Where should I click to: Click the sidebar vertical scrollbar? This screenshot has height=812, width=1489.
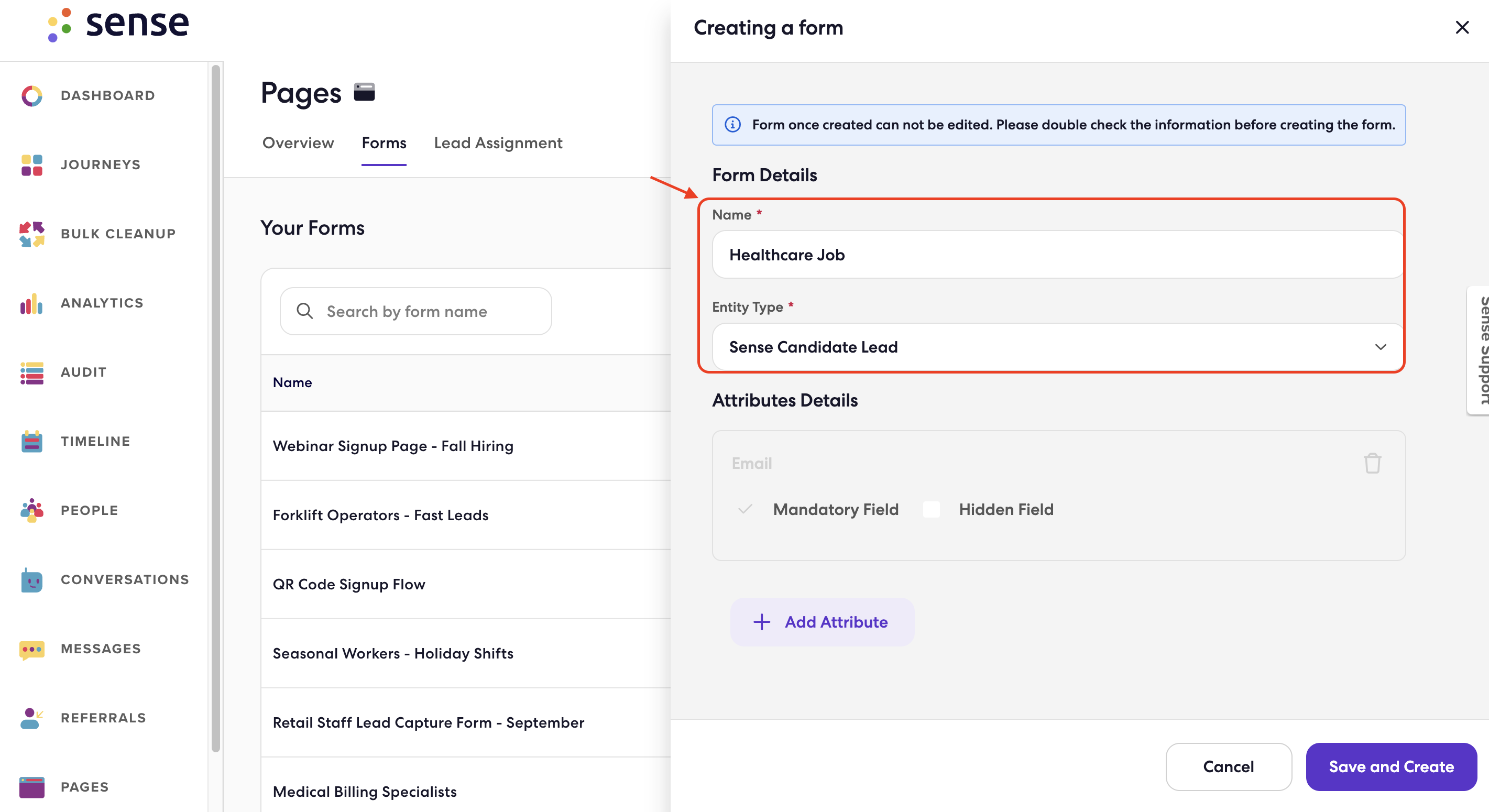216,408
